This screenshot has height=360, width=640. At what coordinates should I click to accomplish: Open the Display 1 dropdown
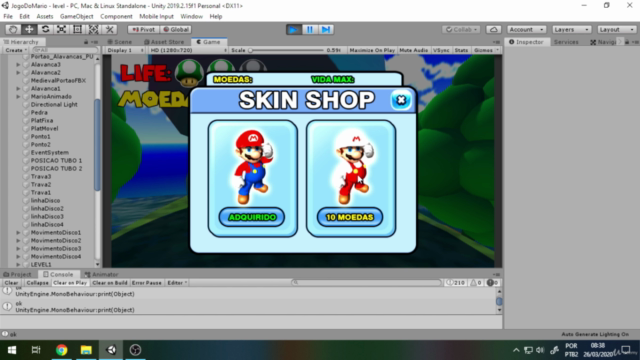pos(125,50)
